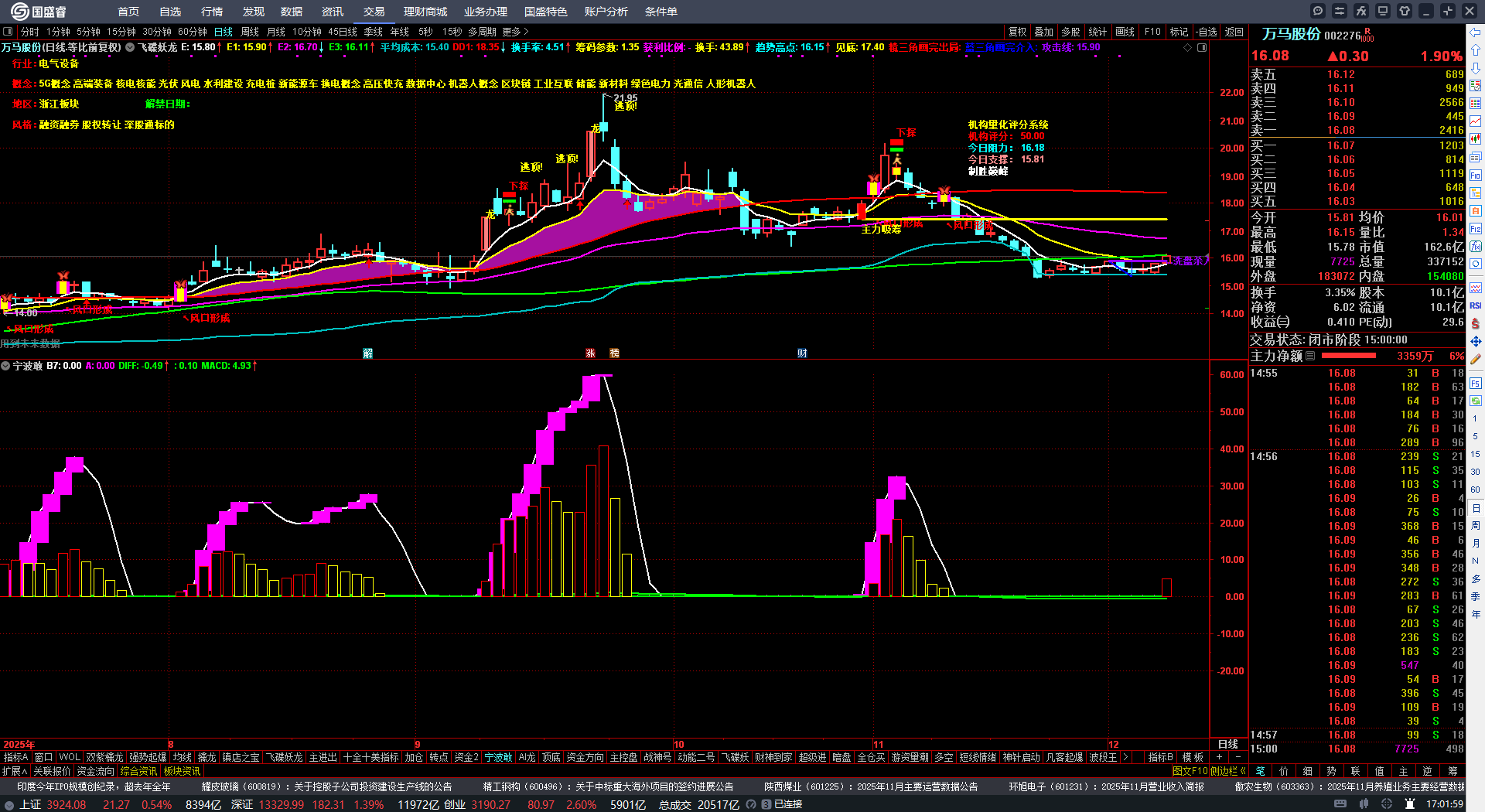Viewport: 1485px width, 812px height.
Task: Open the 理财商城 menu
Action: click(425, 12)
